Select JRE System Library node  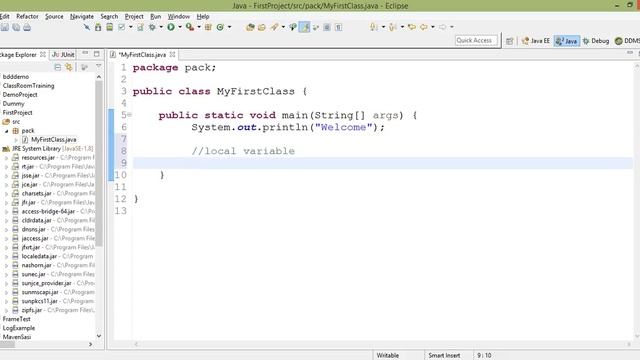(47, 149)
